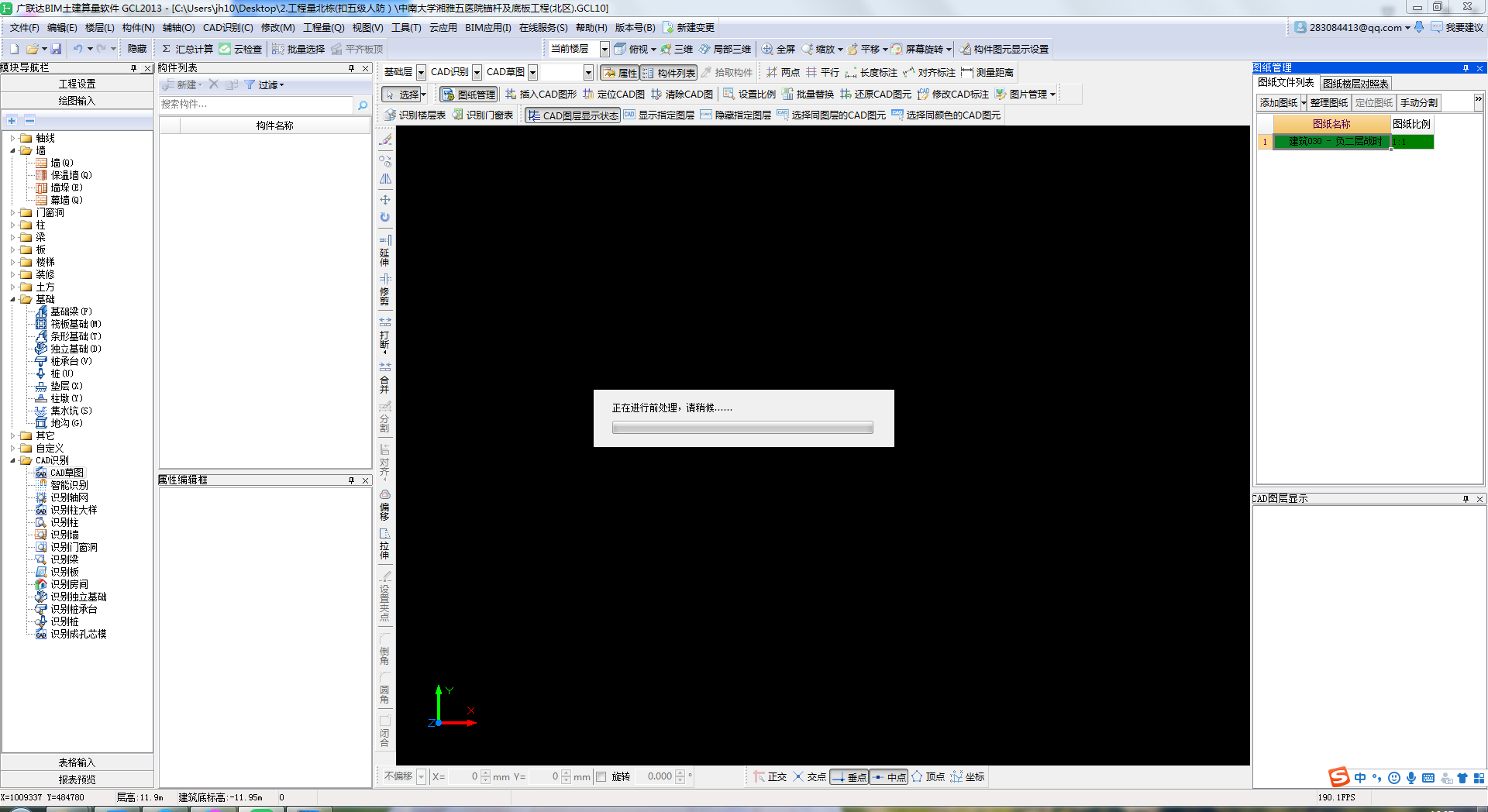
Task: Select the 平行 parallel axis tool
Action: coord(822,72)
